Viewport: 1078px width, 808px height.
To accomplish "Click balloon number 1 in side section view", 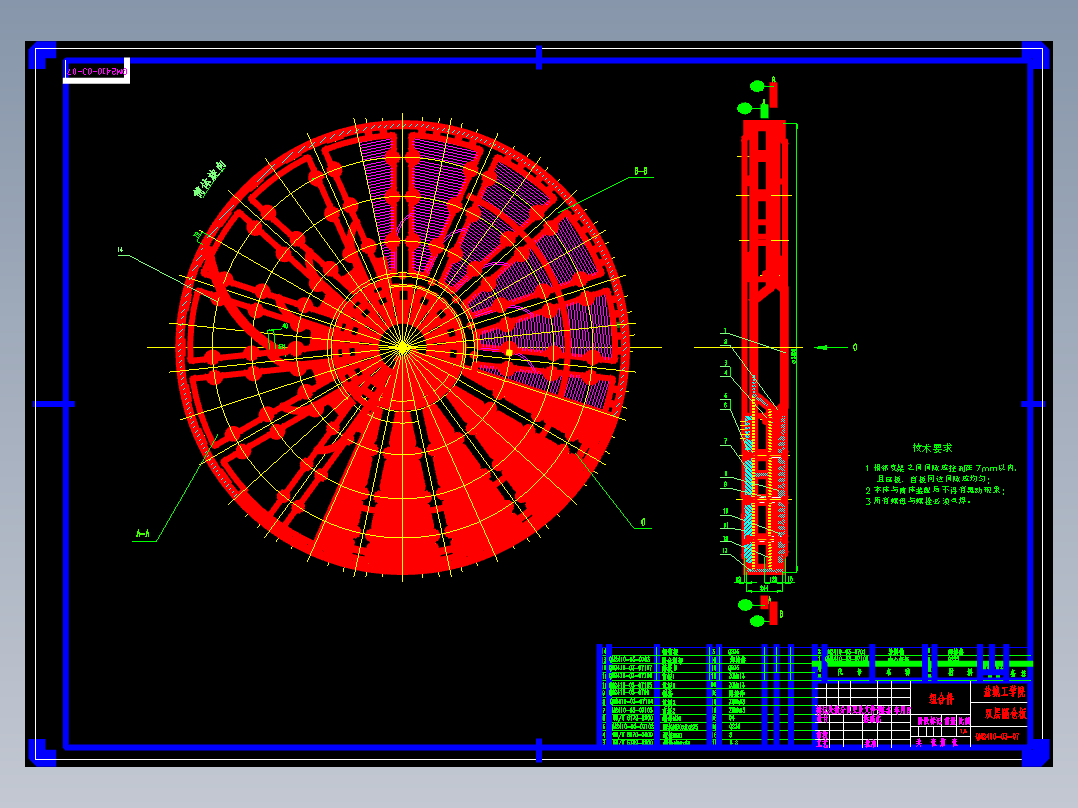I will point(725,331).
